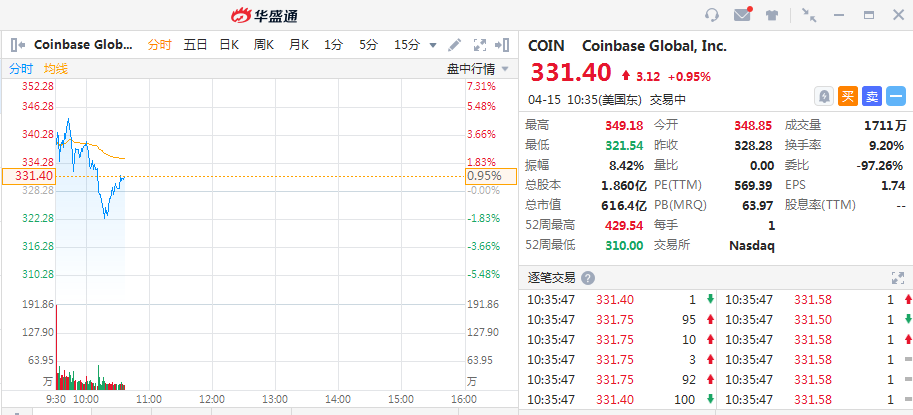Image resolution: width=913 pixels, height=415 pixels.
Task: Remove COIN from watchlist via minus button
Action: click(896, 96)
